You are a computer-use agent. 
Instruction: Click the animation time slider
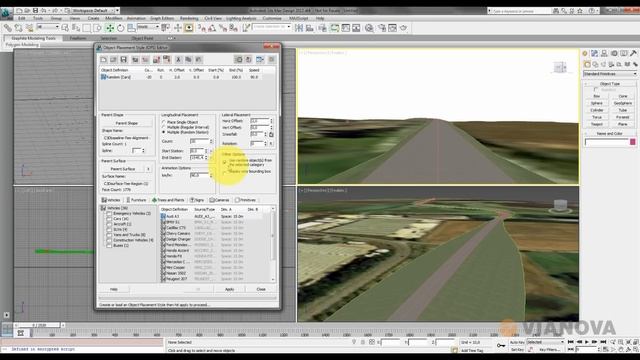[x=39, y=325]
